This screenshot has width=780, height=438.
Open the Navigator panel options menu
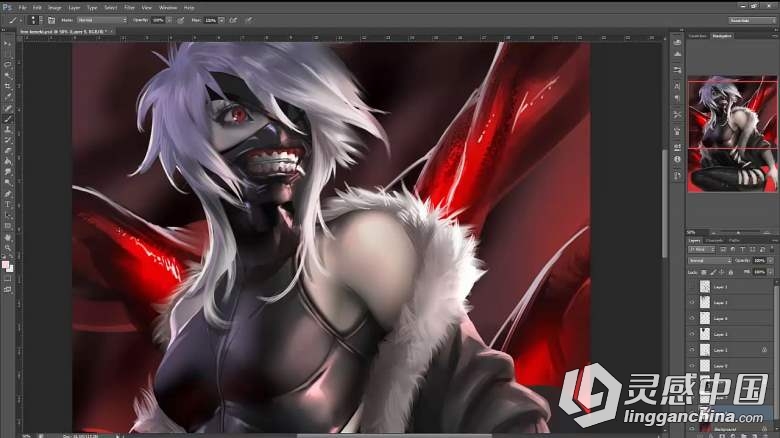pos(775,36)
